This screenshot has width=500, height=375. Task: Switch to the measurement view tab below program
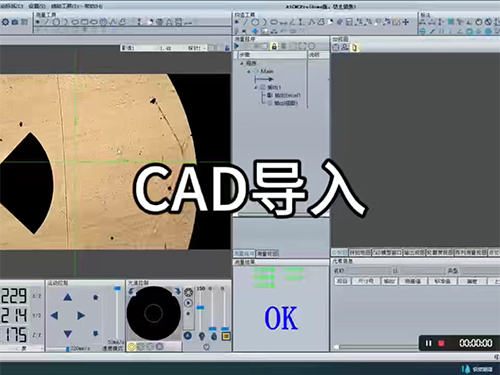coord(267,254)
